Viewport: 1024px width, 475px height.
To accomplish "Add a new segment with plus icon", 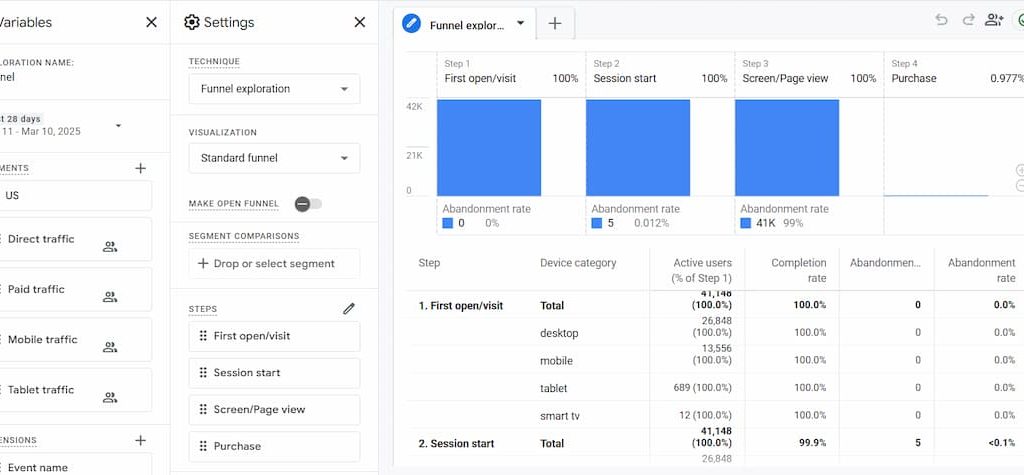I will (x=140, y=168).
